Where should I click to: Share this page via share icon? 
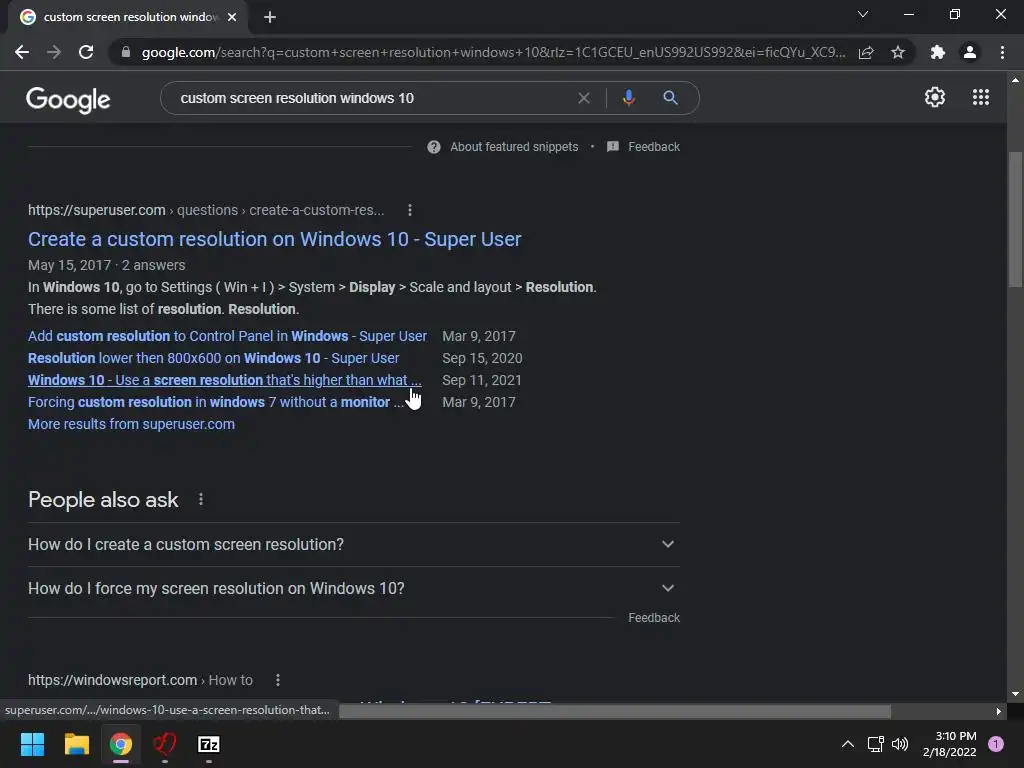pos(866,52)
